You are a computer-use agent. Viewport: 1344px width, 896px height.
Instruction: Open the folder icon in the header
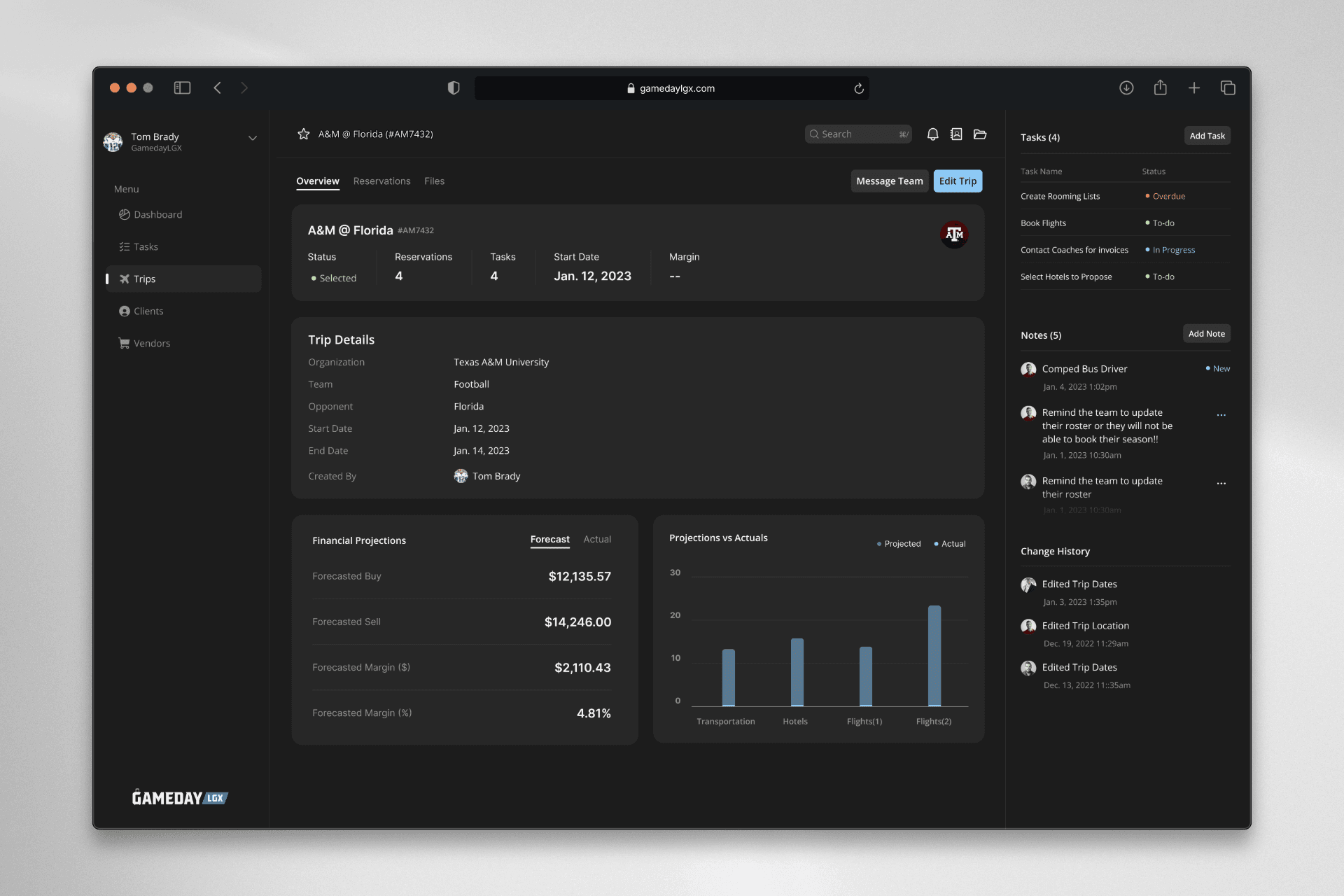(x=980, y=134)
